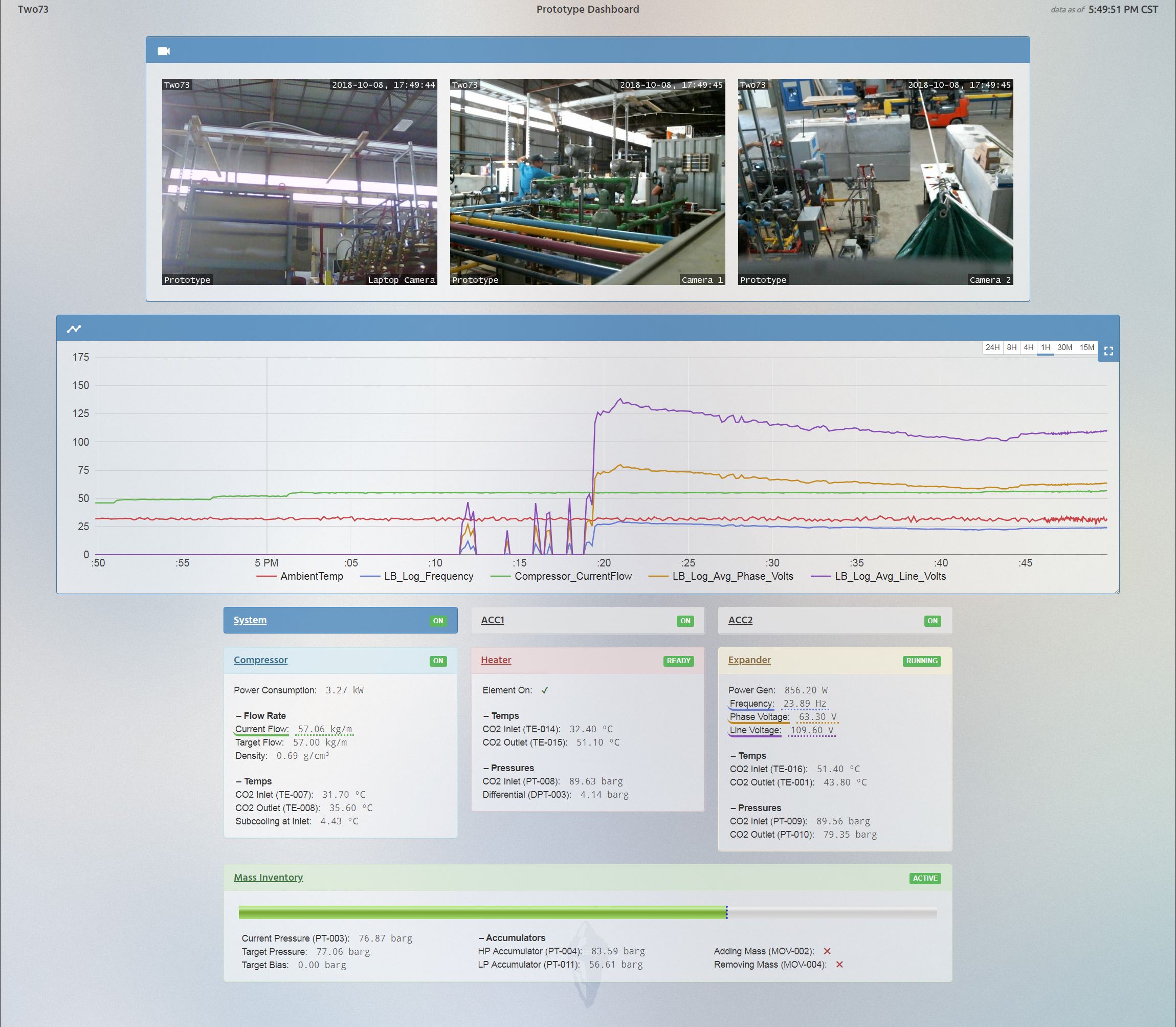The height and width of the screenshot is (1027, 1176).
Task: Toggle Compressor_CurrentFlow legend entry
Action: (572, 577)
